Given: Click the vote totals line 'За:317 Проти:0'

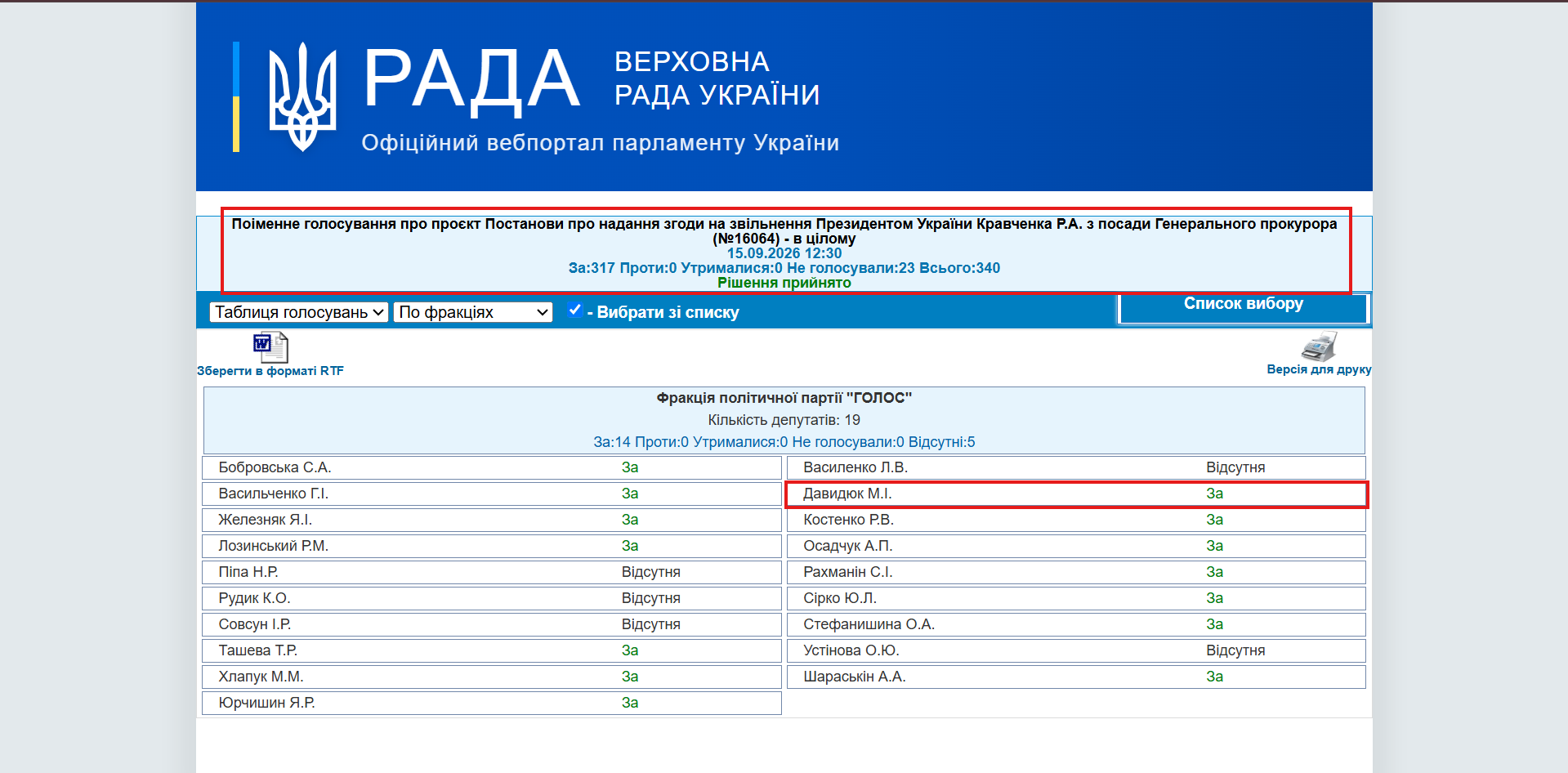Looking at the screenshot, I should pos(784,268).
